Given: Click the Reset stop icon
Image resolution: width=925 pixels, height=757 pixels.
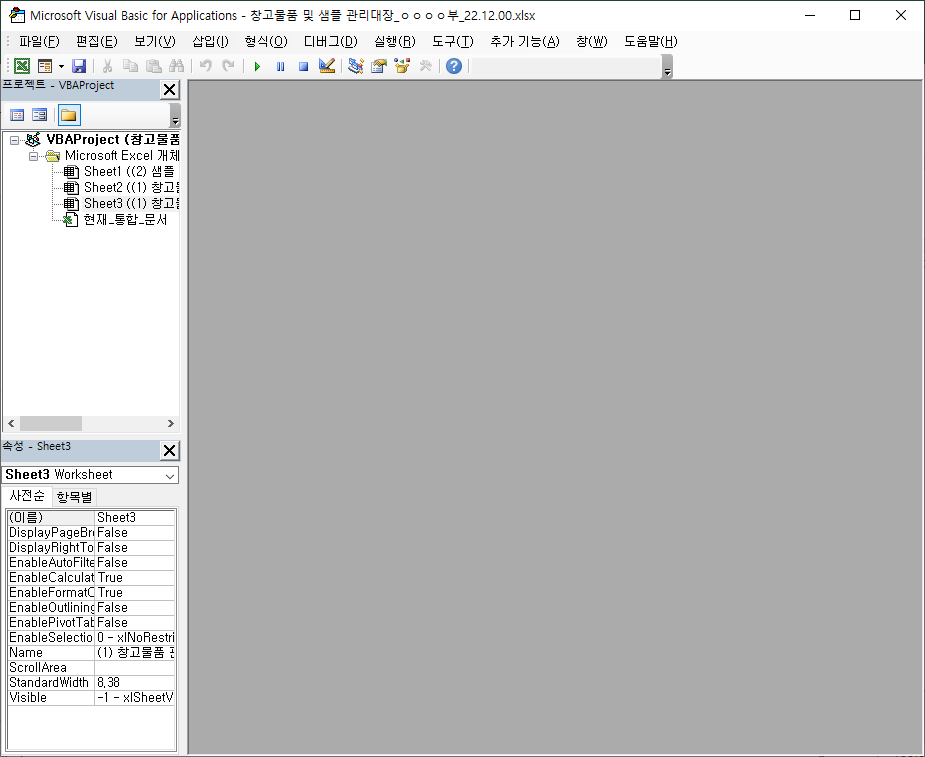Looking at the screenshot, I should pos(303,66).
